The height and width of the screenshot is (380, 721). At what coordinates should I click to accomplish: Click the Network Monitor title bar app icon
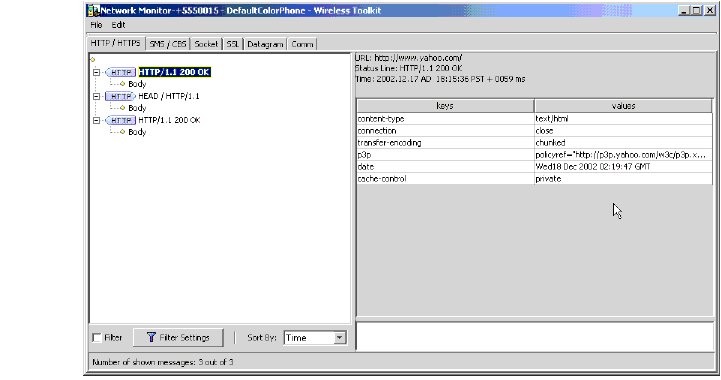[x=93, y=11]
